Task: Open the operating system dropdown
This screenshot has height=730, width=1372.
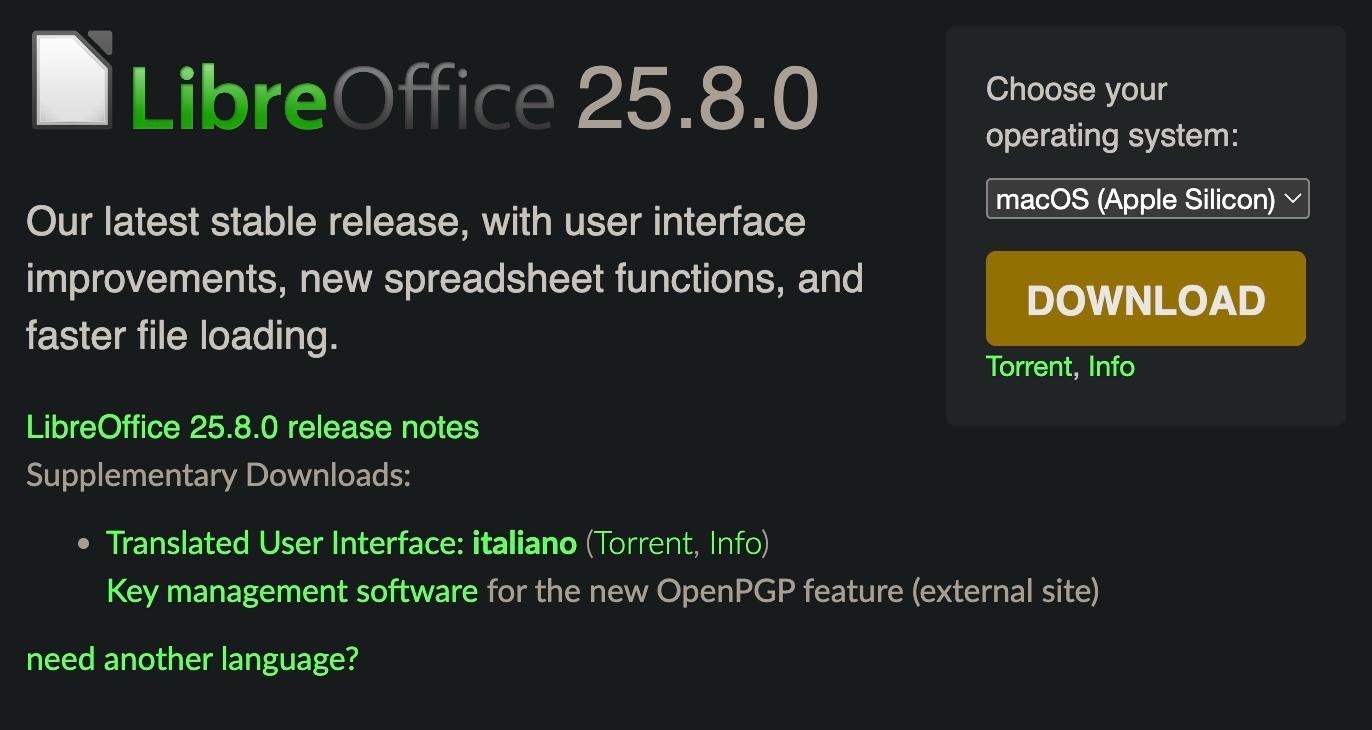Action: [x=1147, y=199]
